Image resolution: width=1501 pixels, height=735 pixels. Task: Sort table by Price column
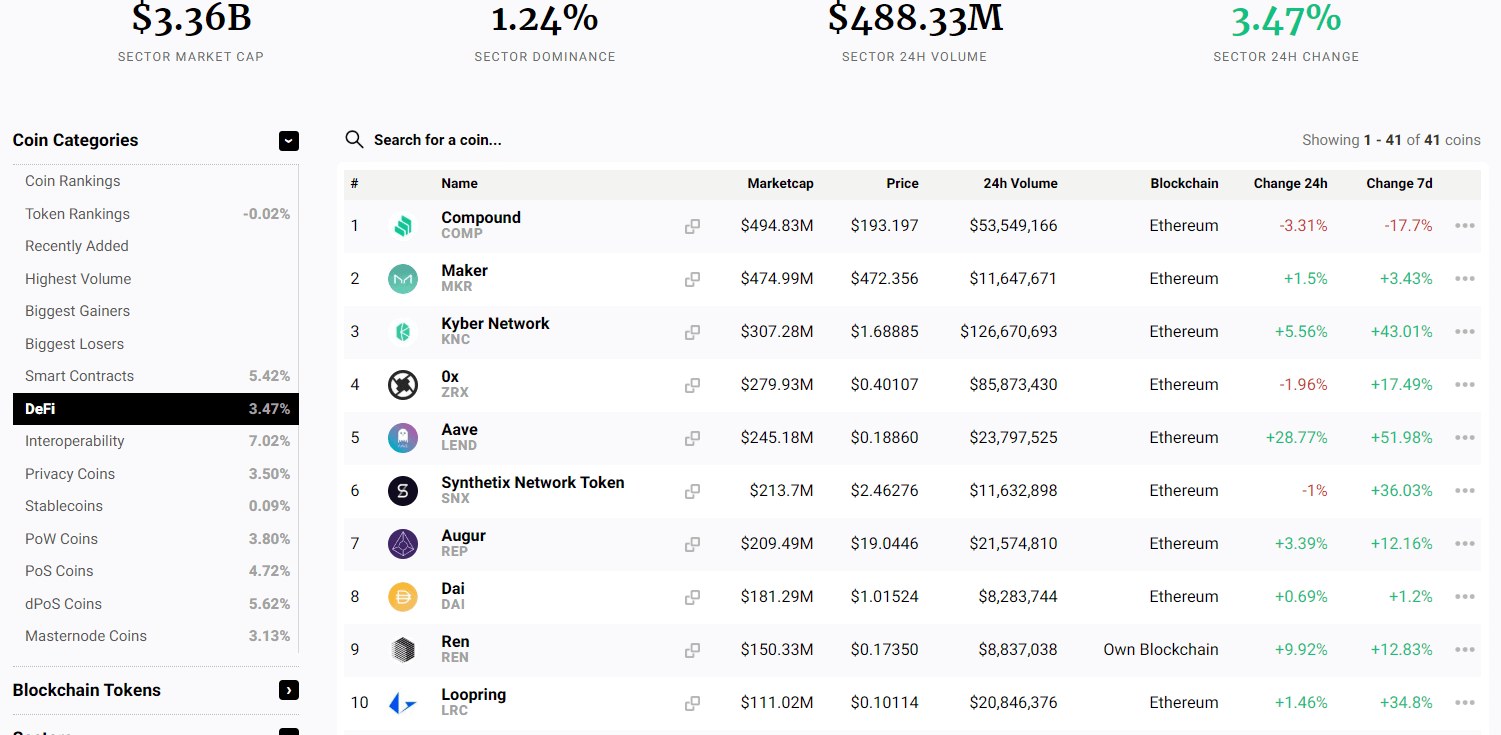(x=902, y=184)
